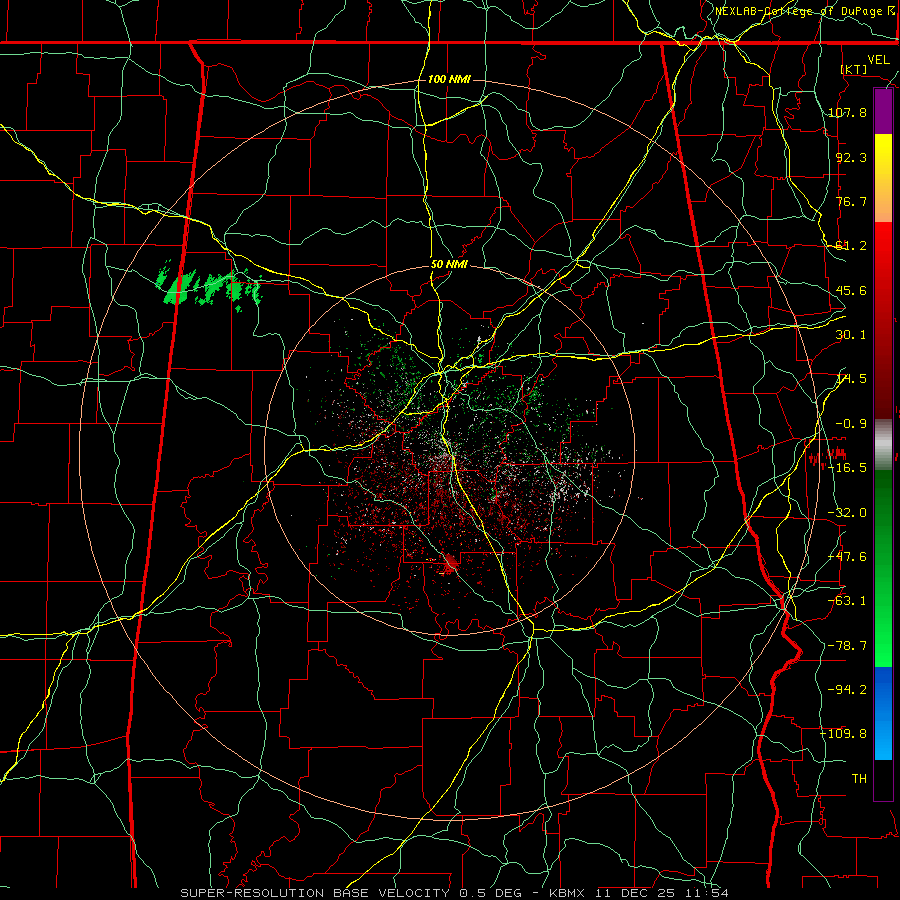Click the -32.0 legend value

(847, 513)
